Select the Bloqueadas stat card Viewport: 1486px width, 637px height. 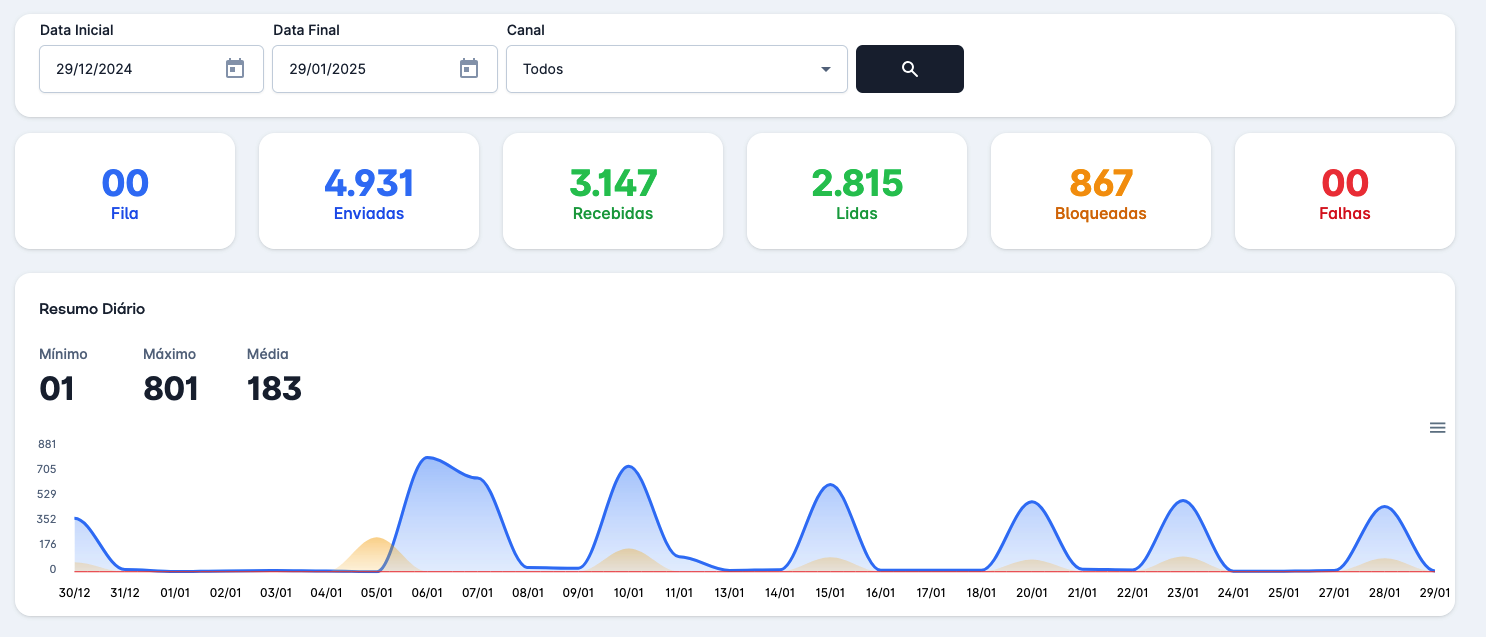coord(1101,191)
